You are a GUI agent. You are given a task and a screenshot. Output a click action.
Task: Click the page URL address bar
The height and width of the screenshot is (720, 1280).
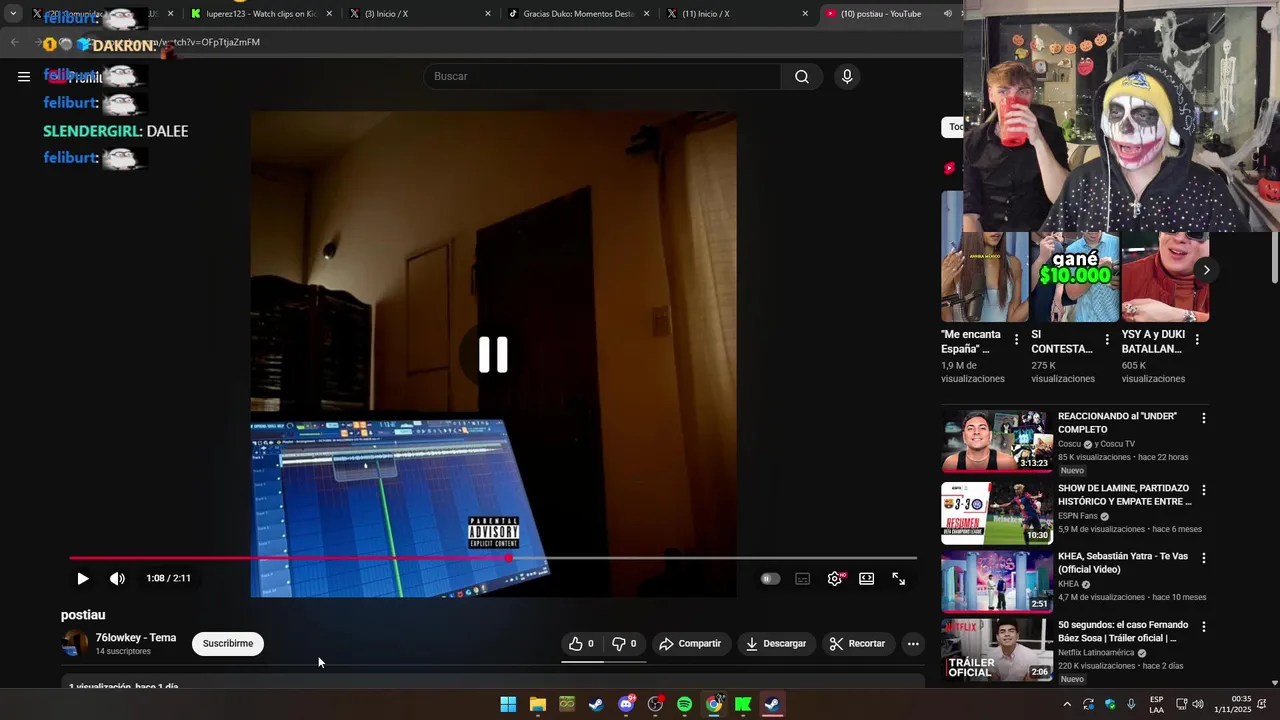pyautogui.click(x=500, y=42)
